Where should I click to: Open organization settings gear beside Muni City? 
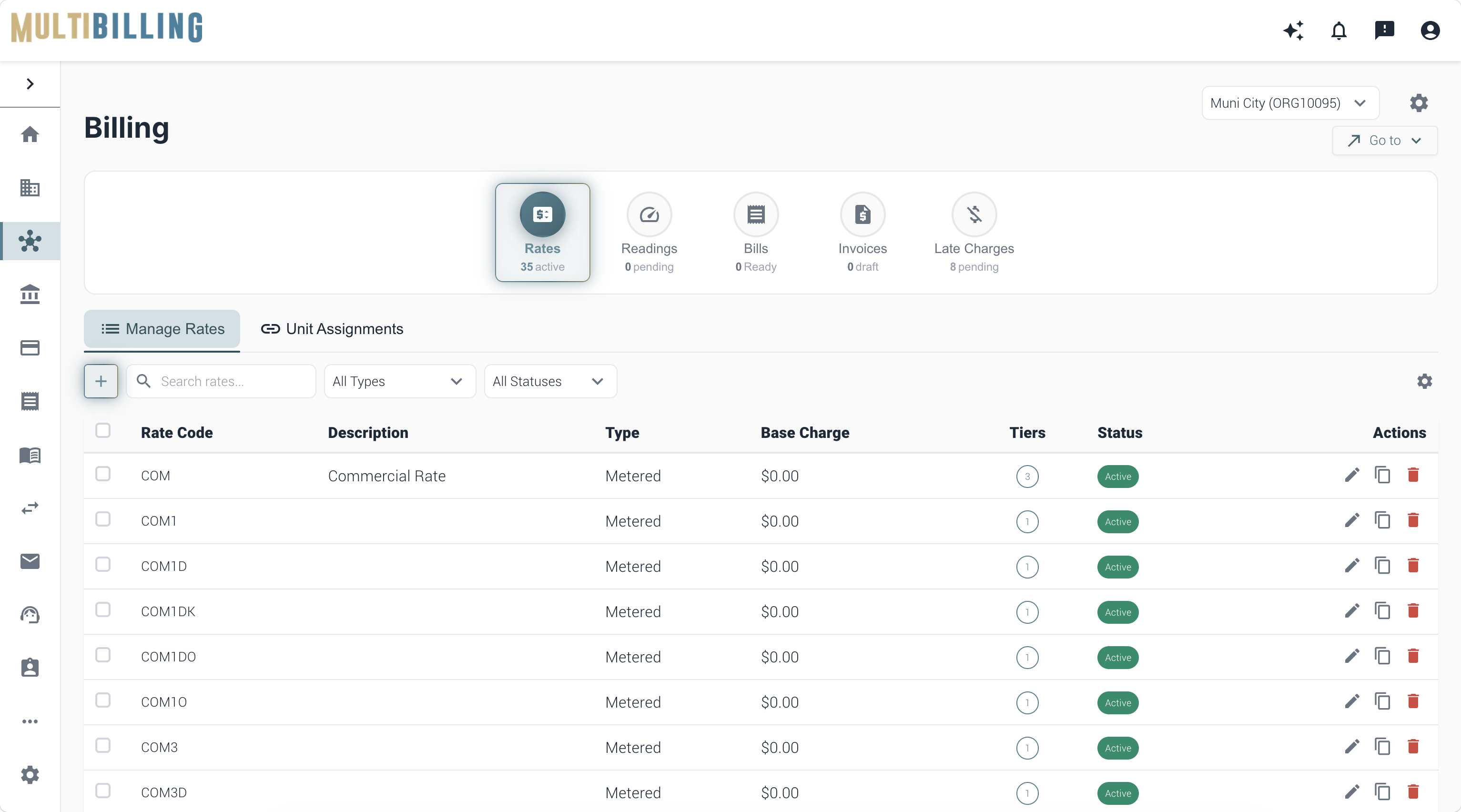tap(1419, 102)
